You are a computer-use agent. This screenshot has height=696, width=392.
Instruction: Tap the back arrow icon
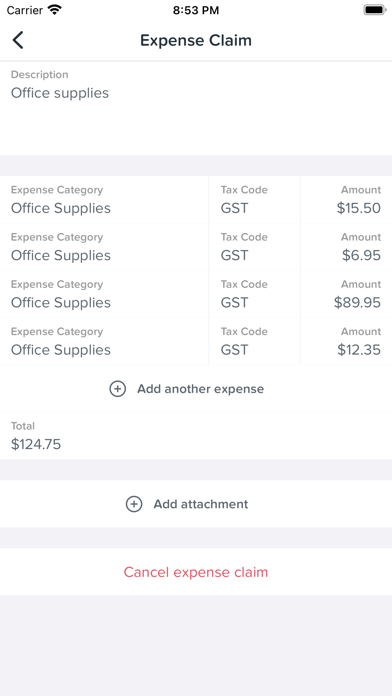(18, 40)
